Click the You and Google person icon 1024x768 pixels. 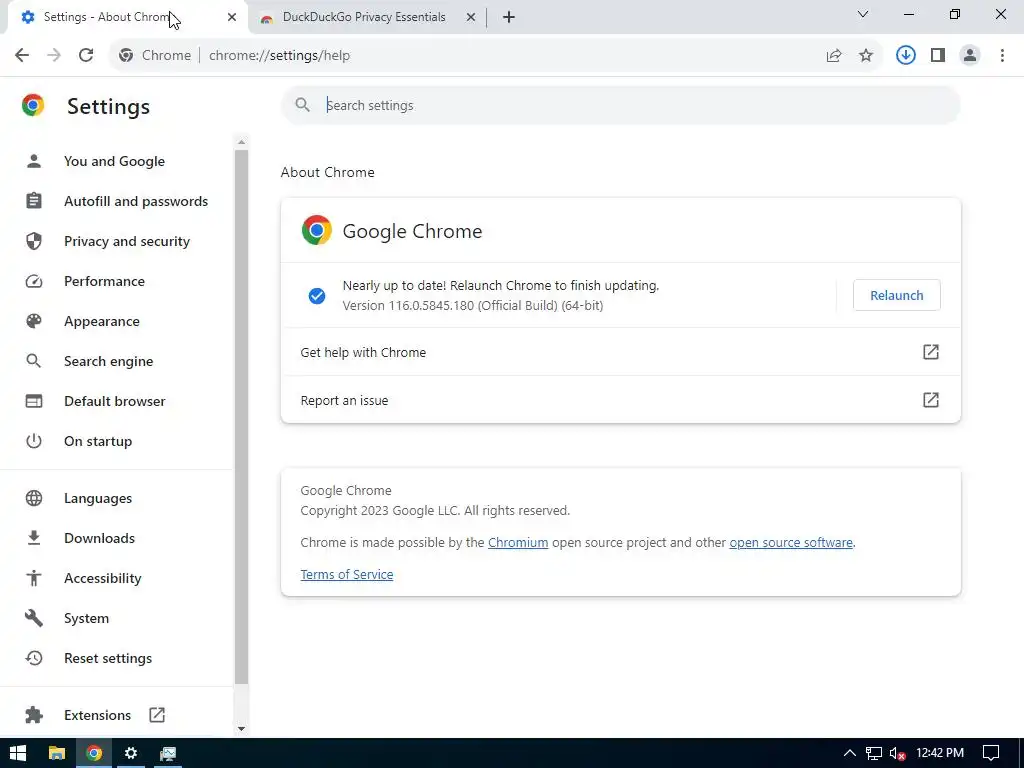pyautogui.click(x=34, y=161)
